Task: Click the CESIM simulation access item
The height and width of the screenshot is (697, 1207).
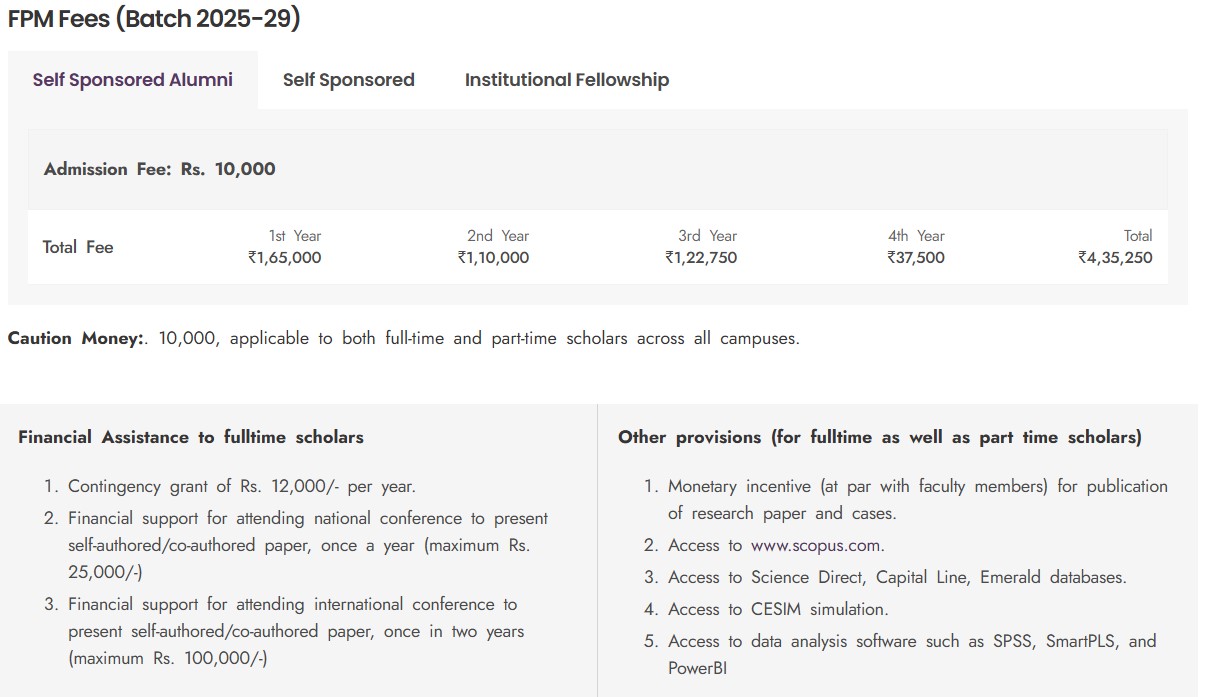Action: [x=778, y=609]
